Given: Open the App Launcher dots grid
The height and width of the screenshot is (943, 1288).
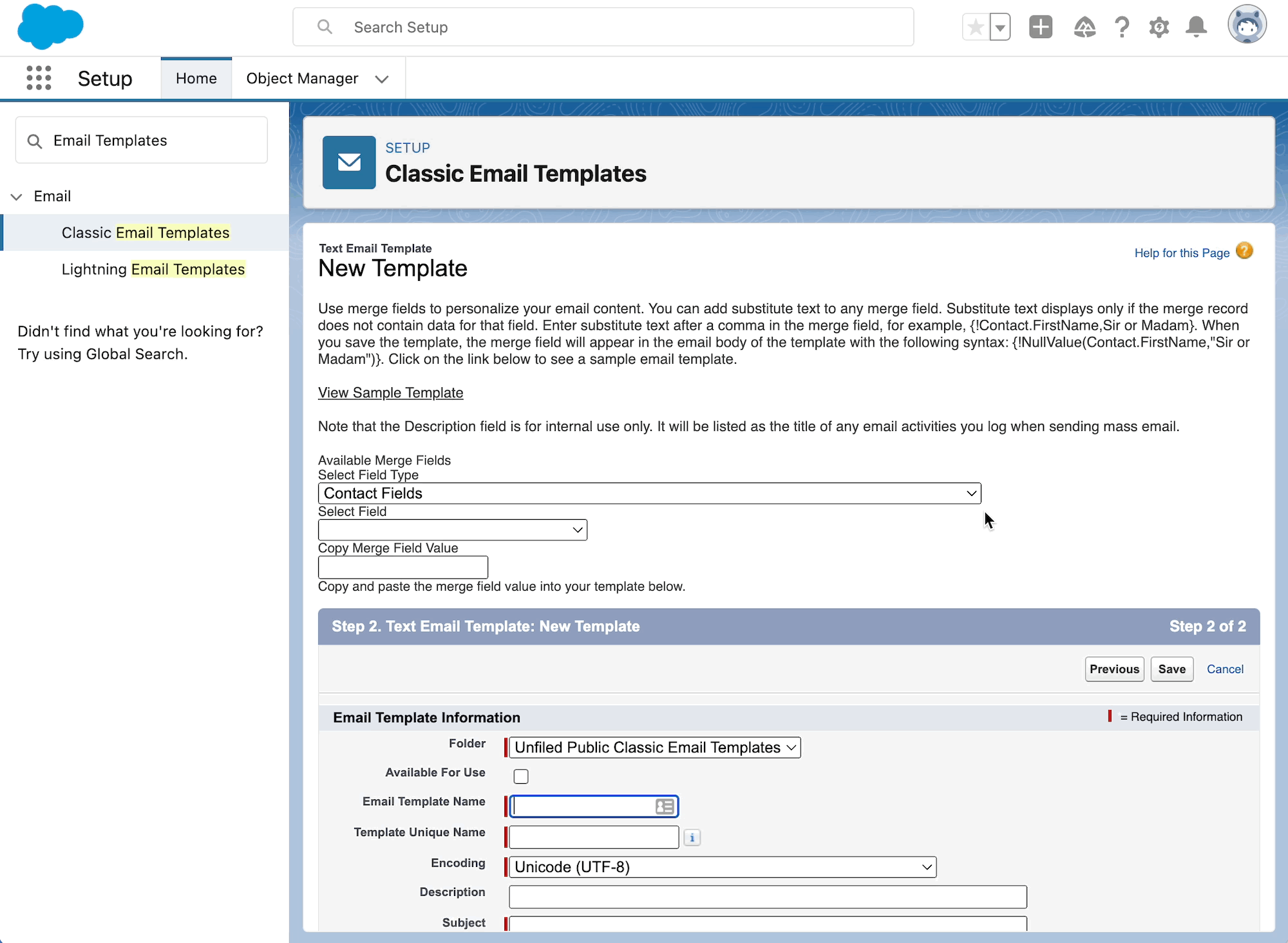Looking at the screenshot, I should coord(39,78).
